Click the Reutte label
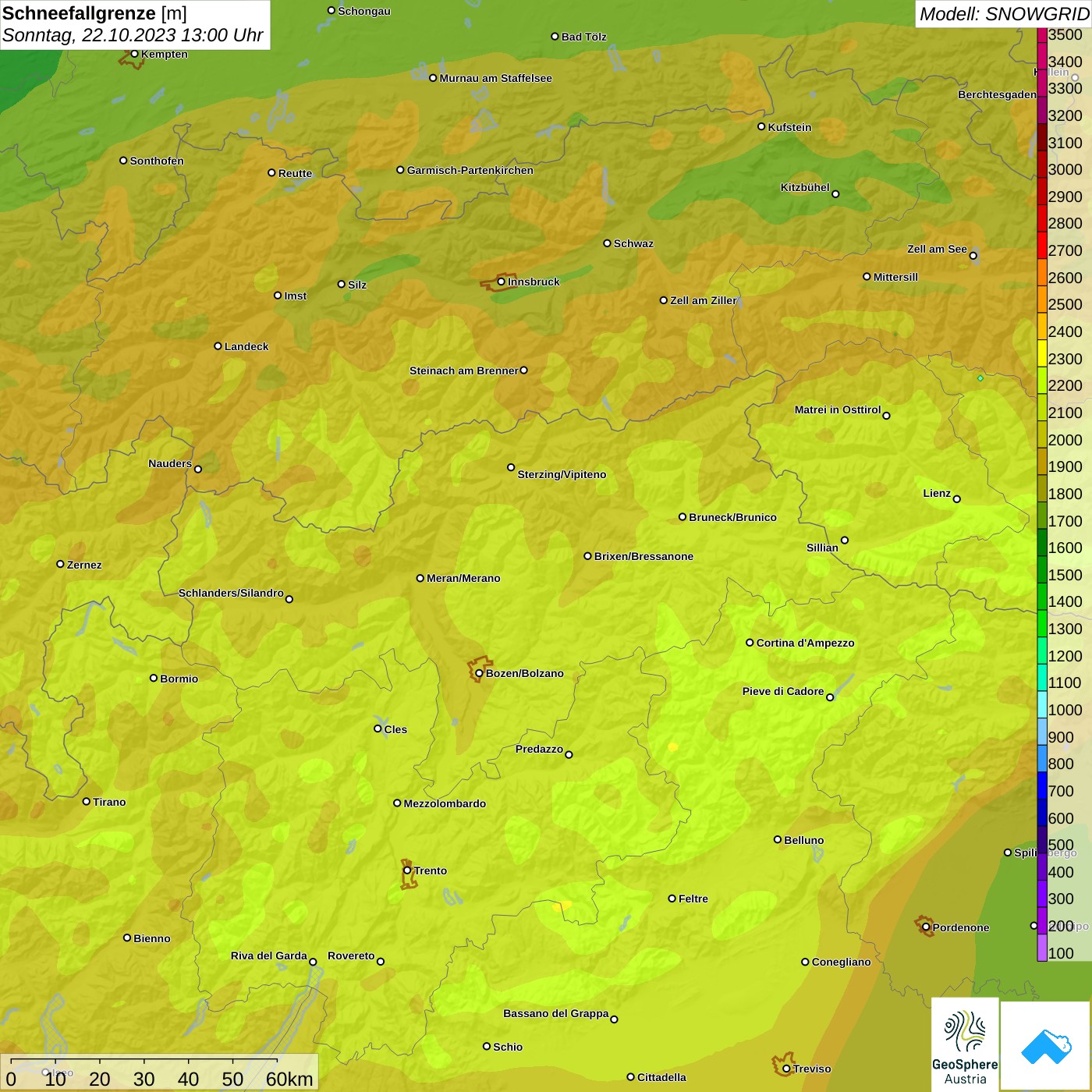The width and height of the screenshot is (1092, 1092). [295, 173]
